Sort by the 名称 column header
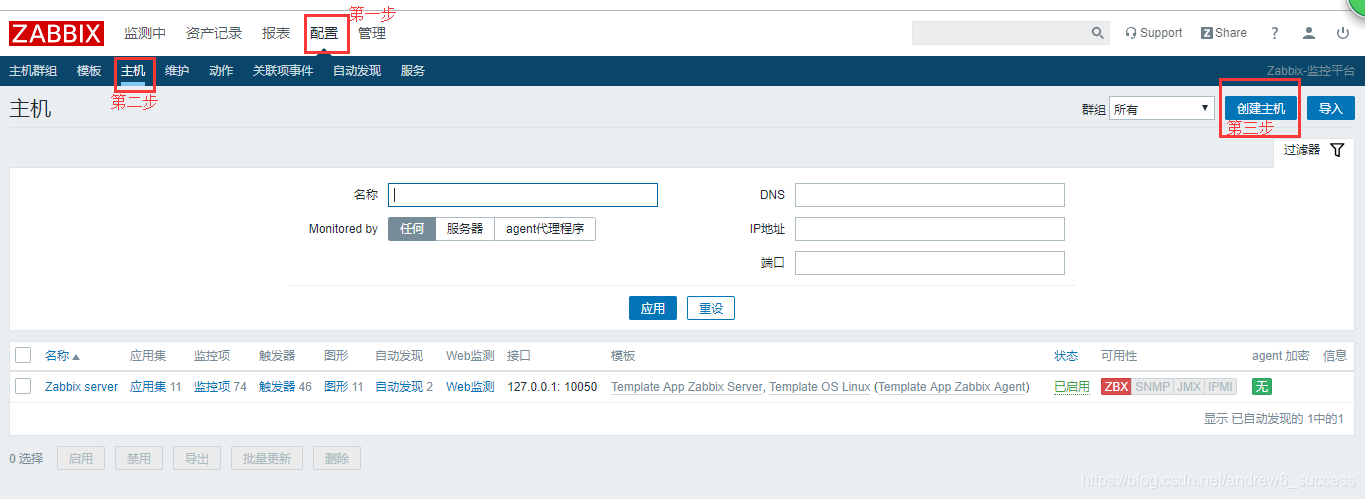Screen dimensions: 1365x499 click(62, 356)
